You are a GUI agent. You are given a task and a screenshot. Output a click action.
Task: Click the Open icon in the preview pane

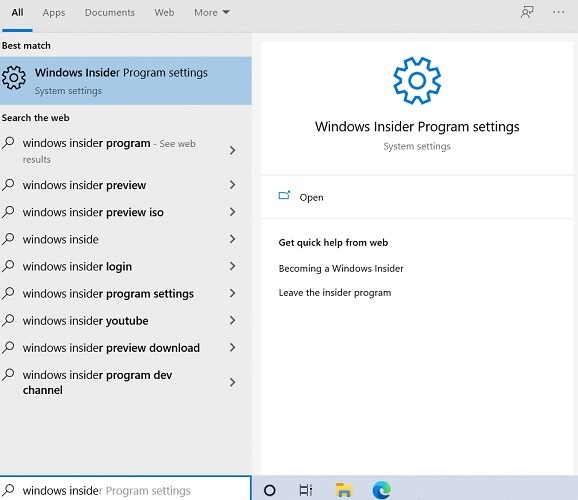(x=284, y=195)
